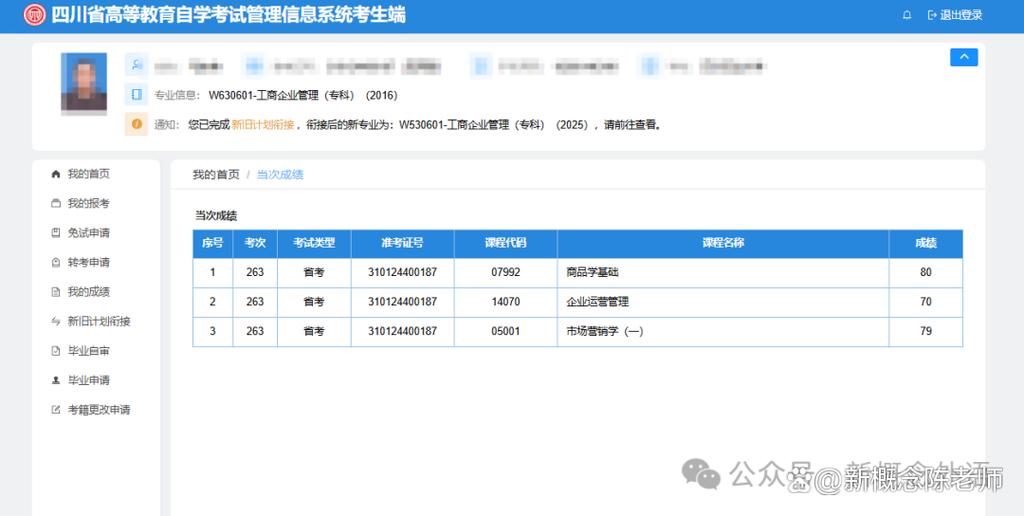Screen dimensions: 1024x516
Task: Click the 当次成绩 section heading
Action: [x=216, y=216]
